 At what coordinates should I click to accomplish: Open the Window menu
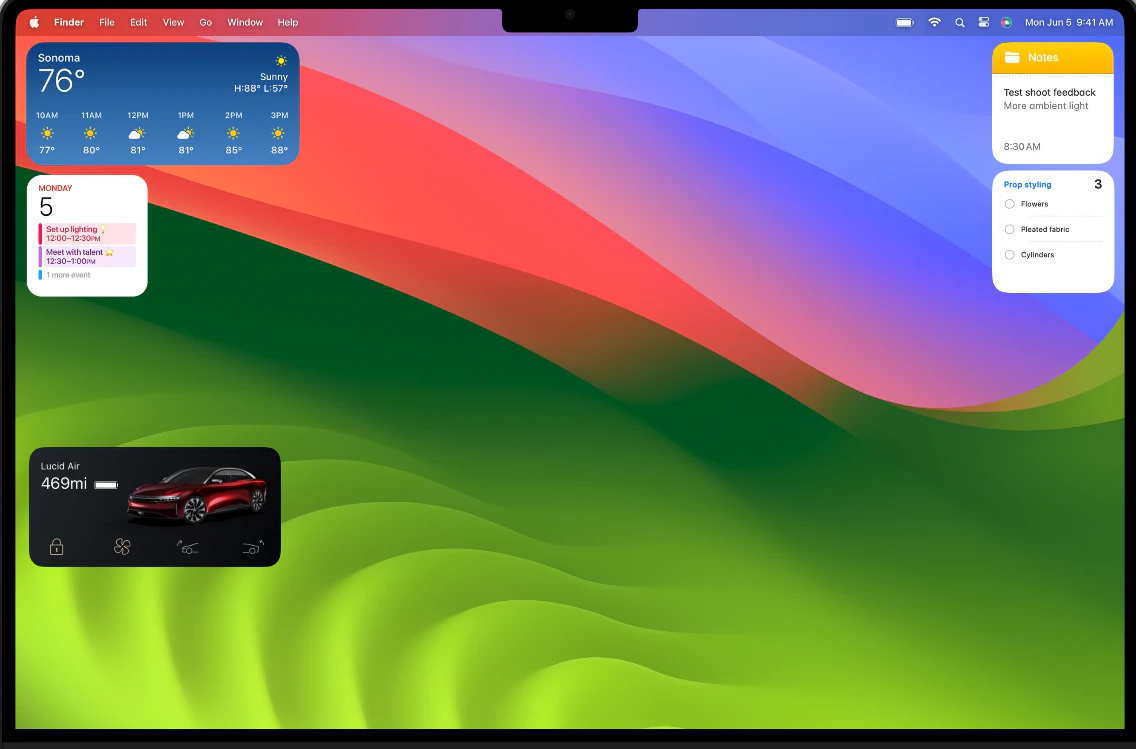[245, 22]
